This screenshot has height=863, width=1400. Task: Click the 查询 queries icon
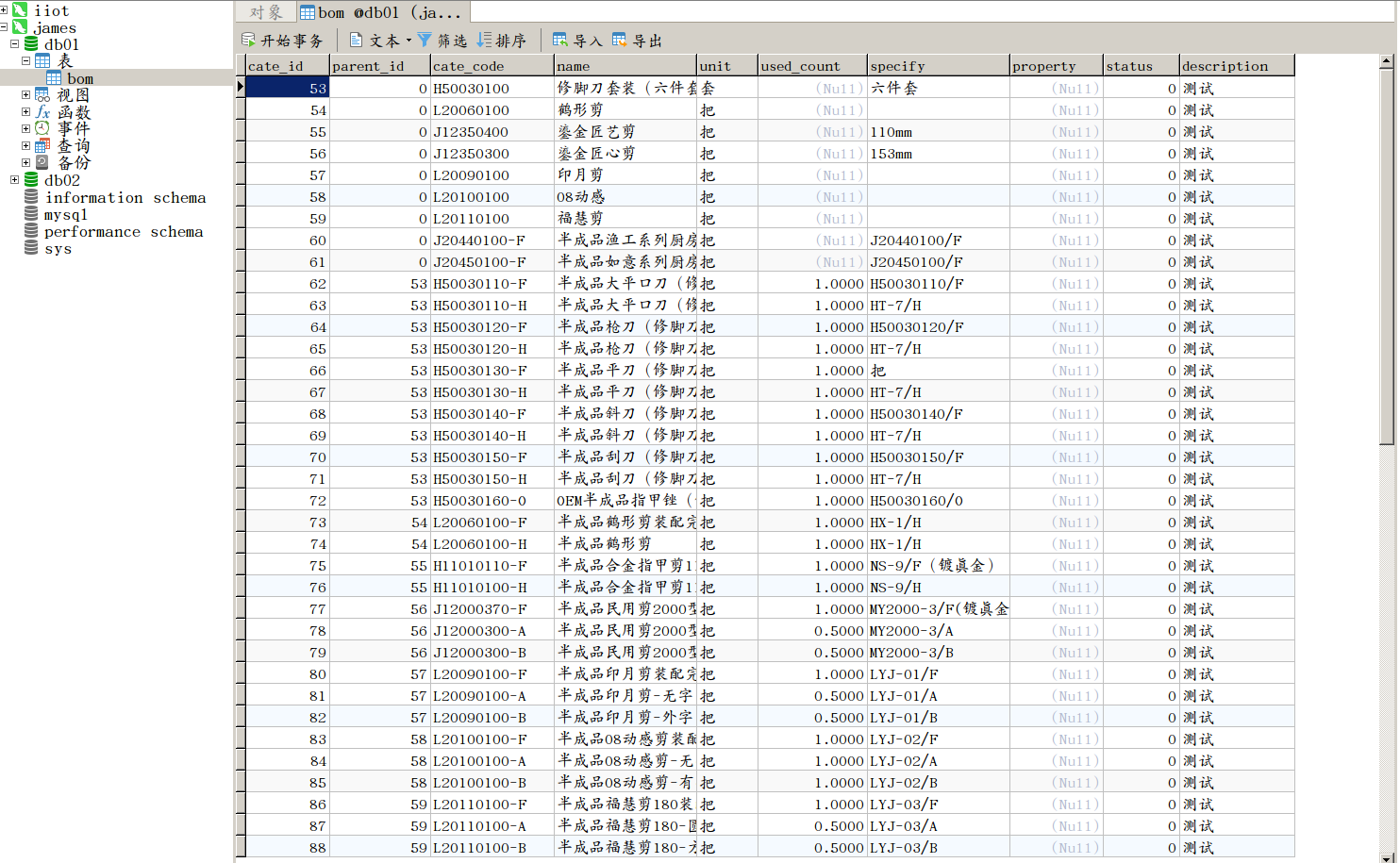(42, 146)
